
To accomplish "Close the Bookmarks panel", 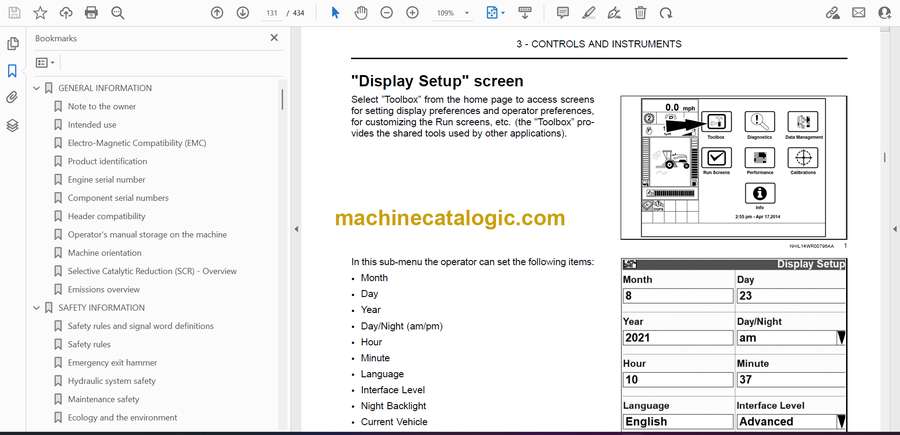I will coord(274,38).
